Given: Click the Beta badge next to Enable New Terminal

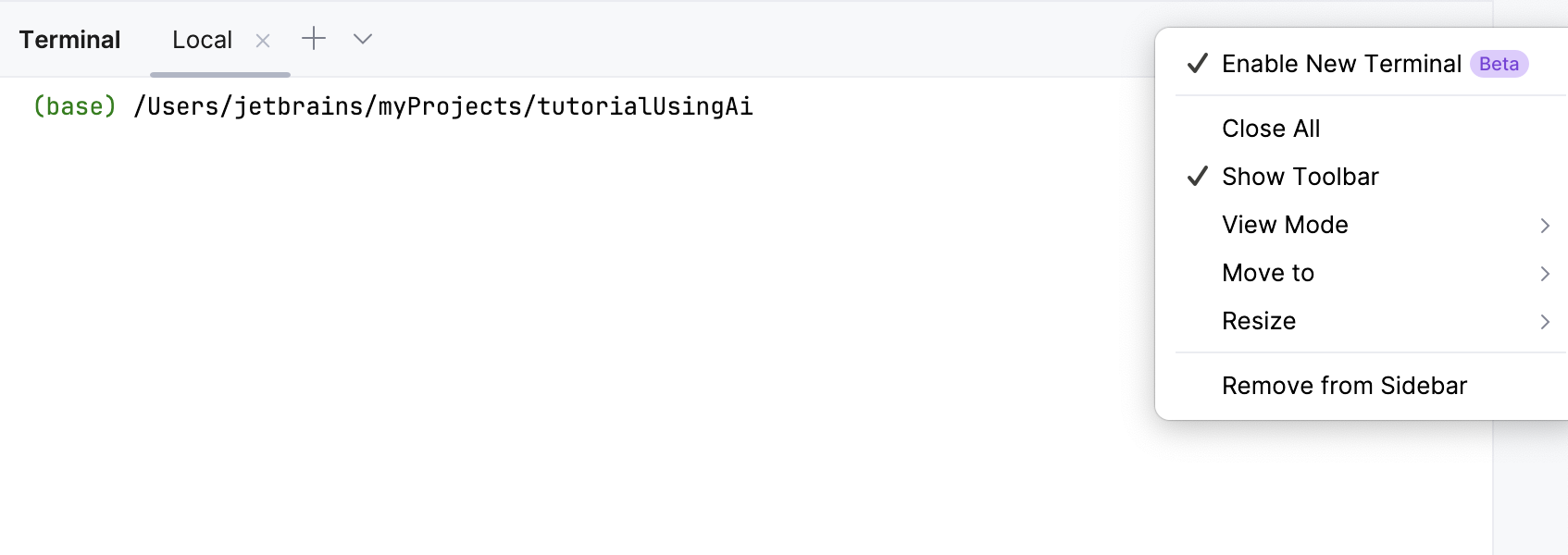Looking at the screenshot, I should pos(1498,64).
